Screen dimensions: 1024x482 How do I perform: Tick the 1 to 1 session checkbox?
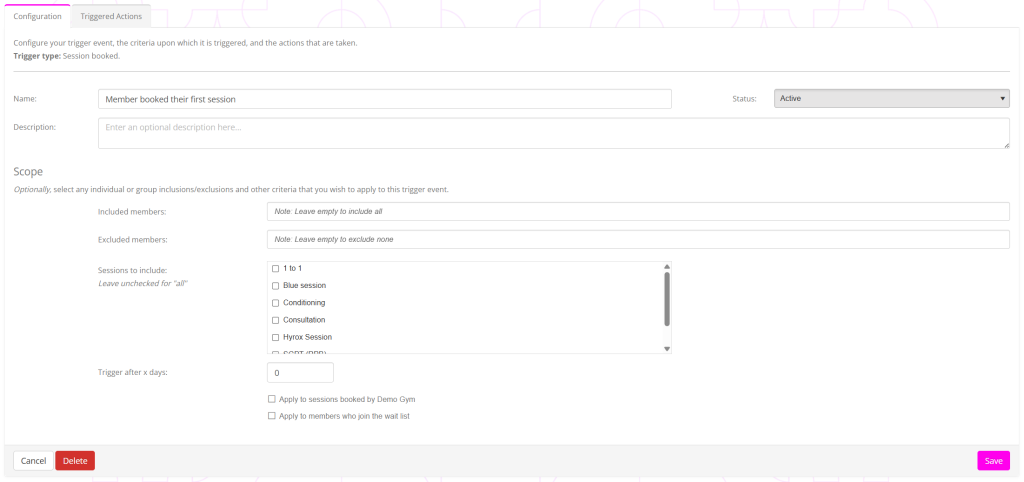point(276,269)
